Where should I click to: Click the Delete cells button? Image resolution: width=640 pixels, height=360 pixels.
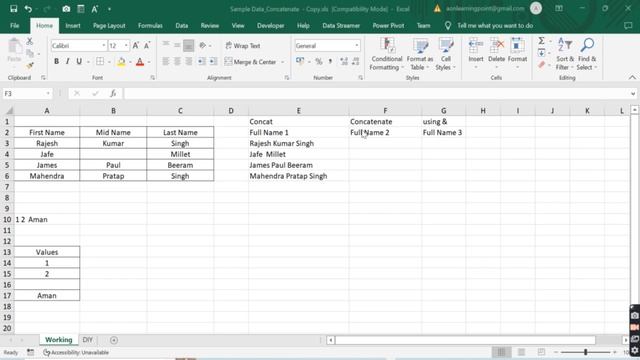[496, 53]
